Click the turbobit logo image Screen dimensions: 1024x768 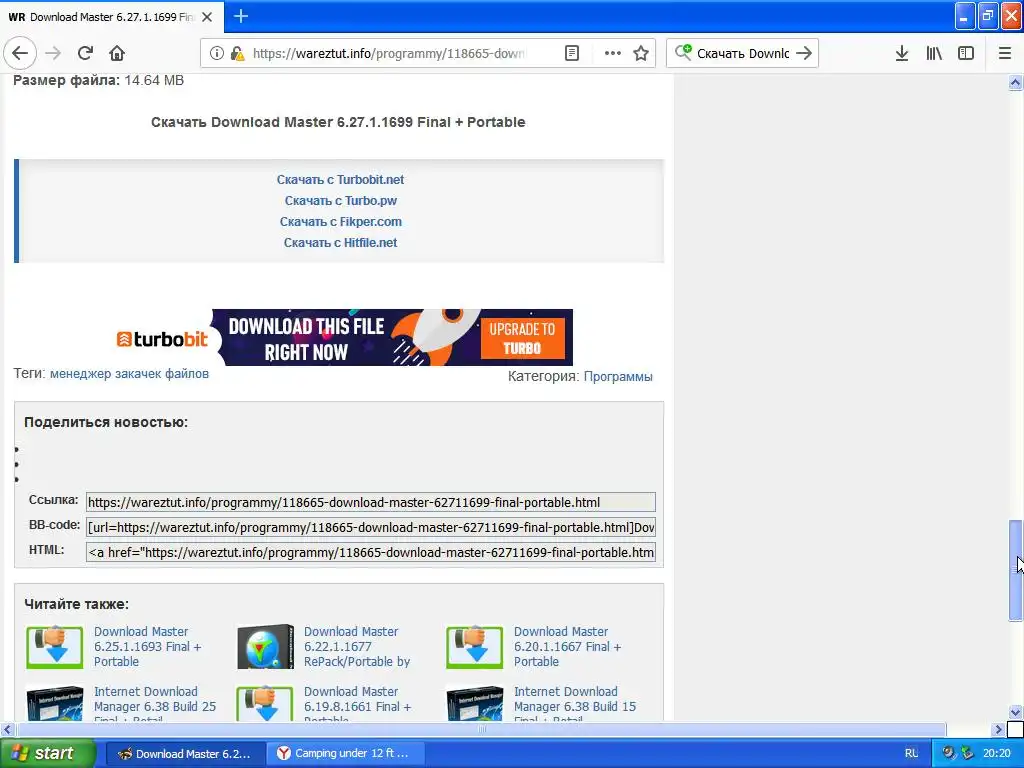[x=162, y=339]
